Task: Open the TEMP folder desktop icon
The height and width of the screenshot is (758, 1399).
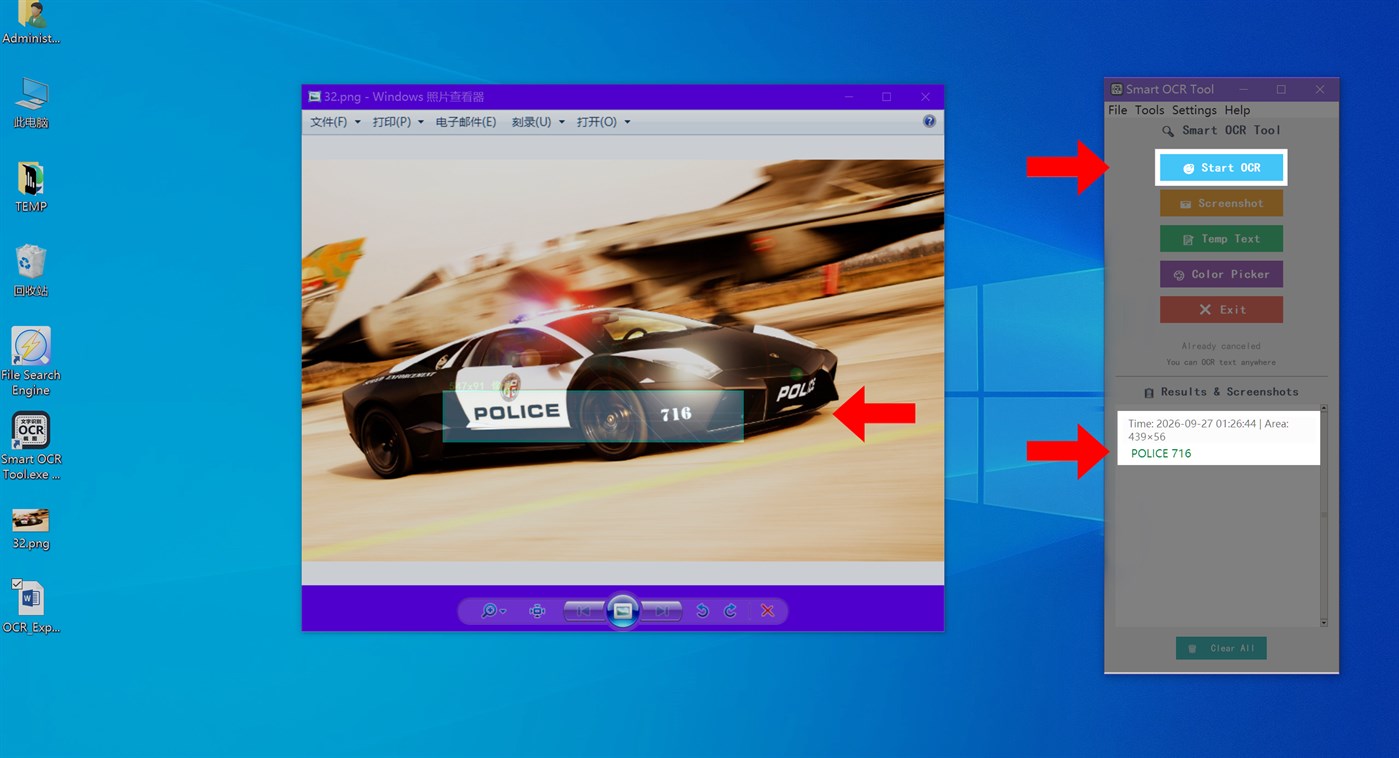Action: 31,186
